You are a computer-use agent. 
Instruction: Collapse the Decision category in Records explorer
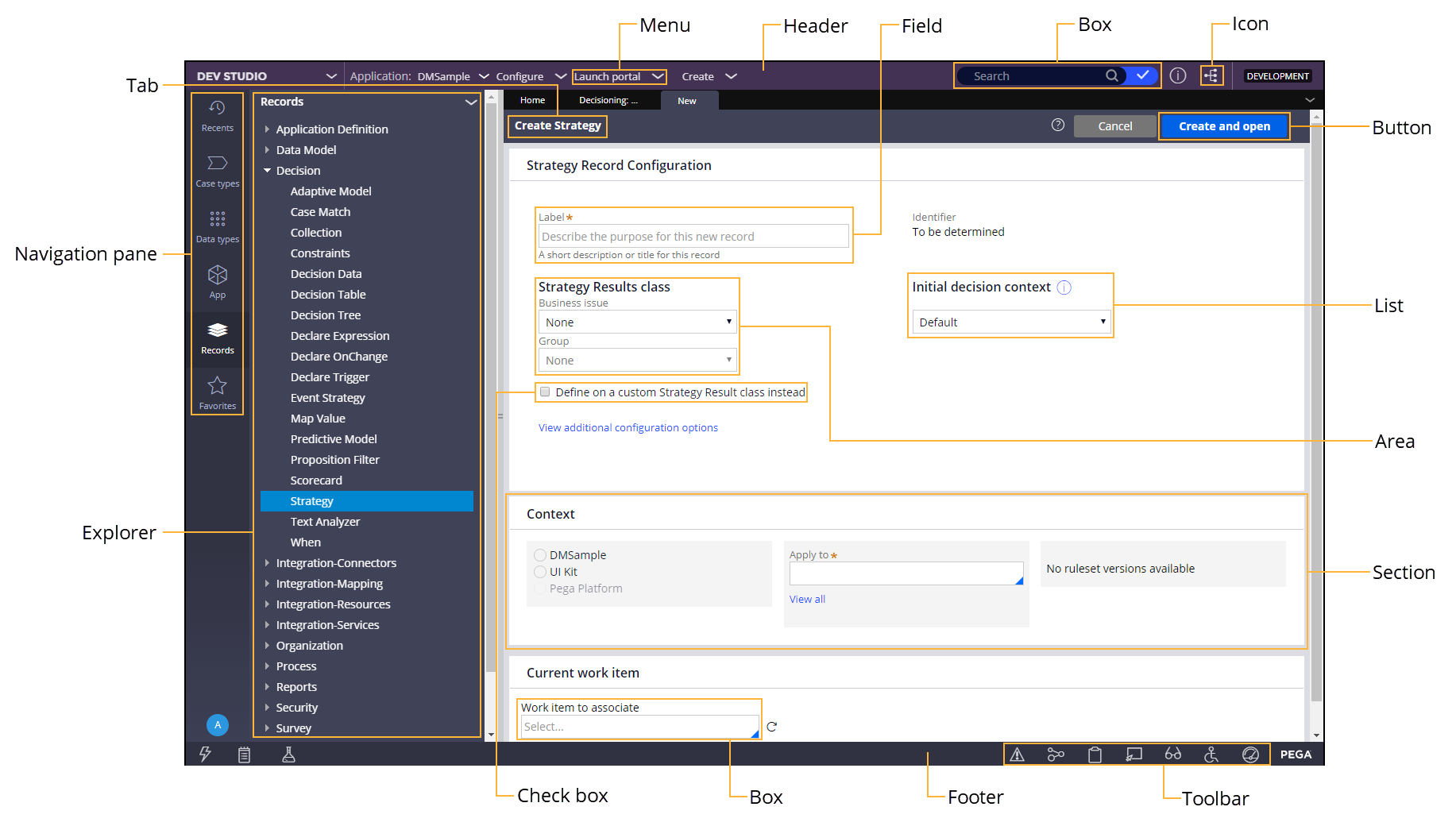(x=268, y=170)
